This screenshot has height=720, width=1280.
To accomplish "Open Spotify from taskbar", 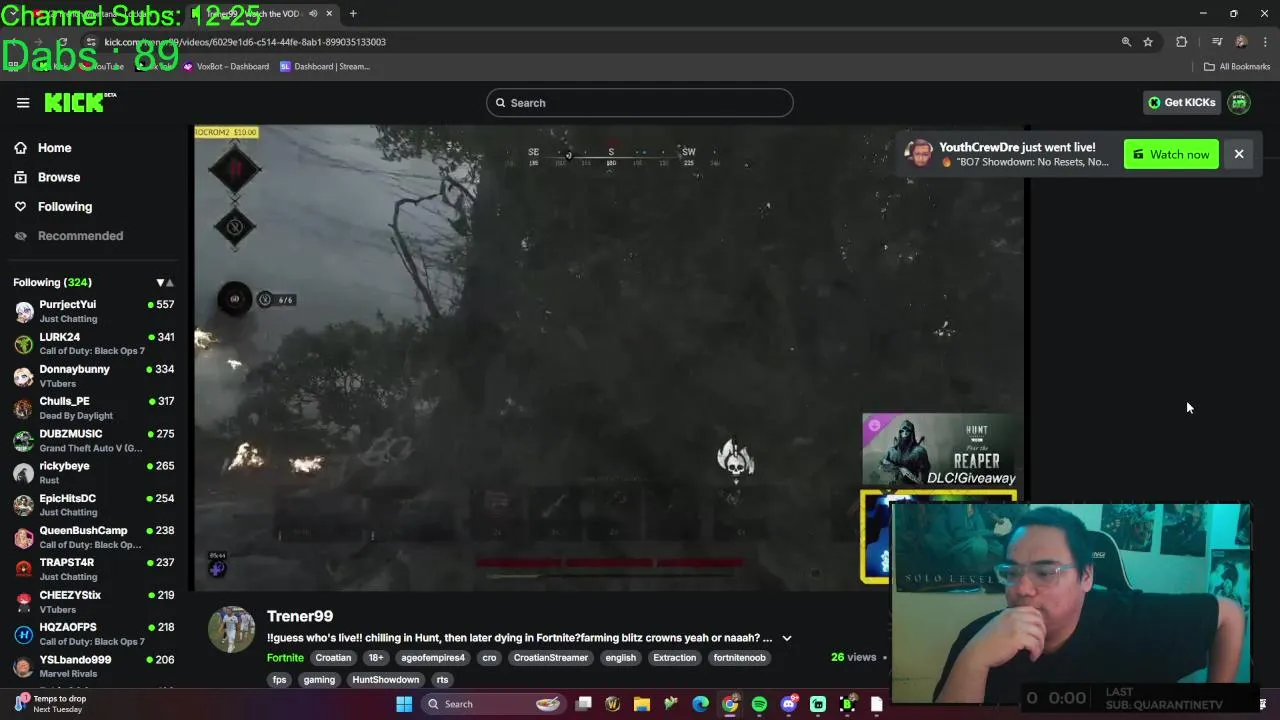I will pyautogui.click(x=759, y=704).
